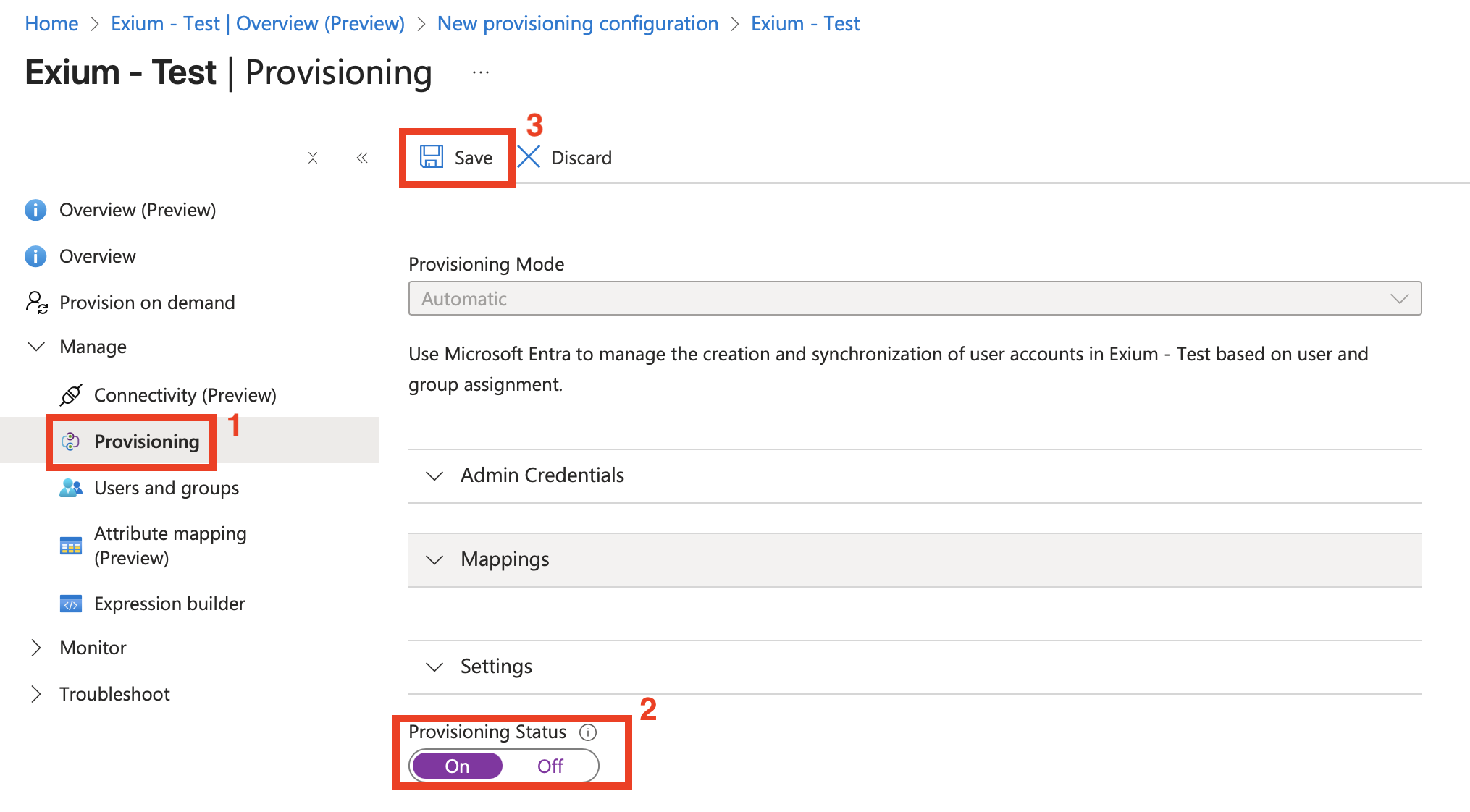
Task: Open the more options ellipsis by the title
Action: [481, 72]
